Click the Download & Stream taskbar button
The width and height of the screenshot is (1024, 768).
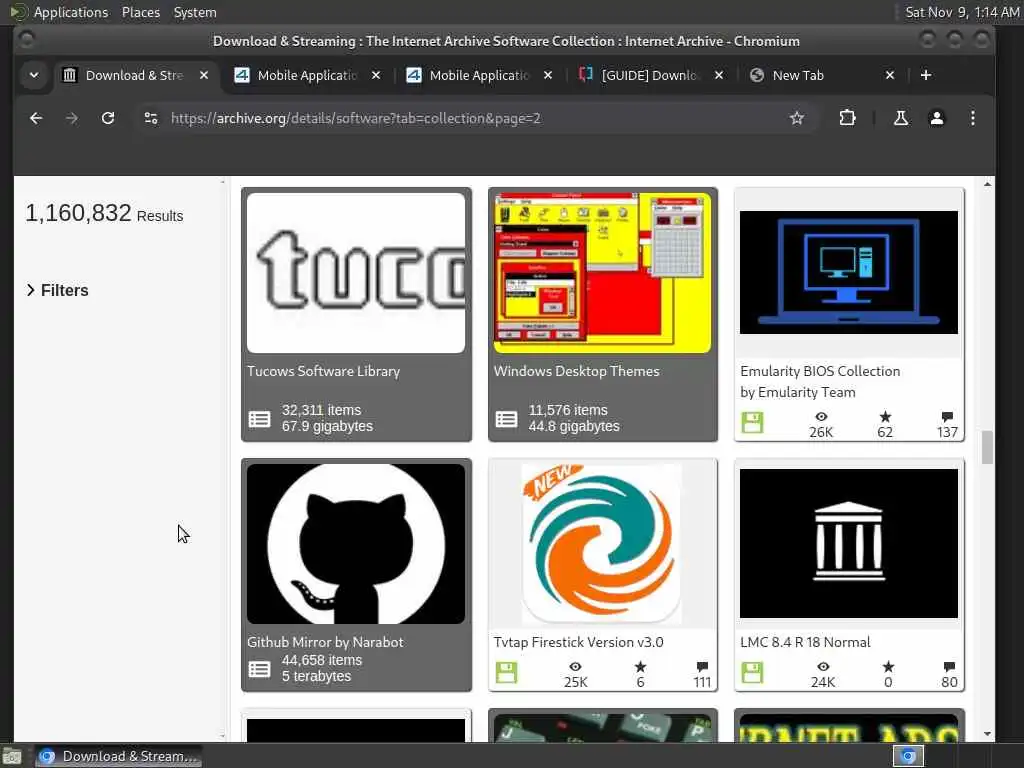coord(118,756)
